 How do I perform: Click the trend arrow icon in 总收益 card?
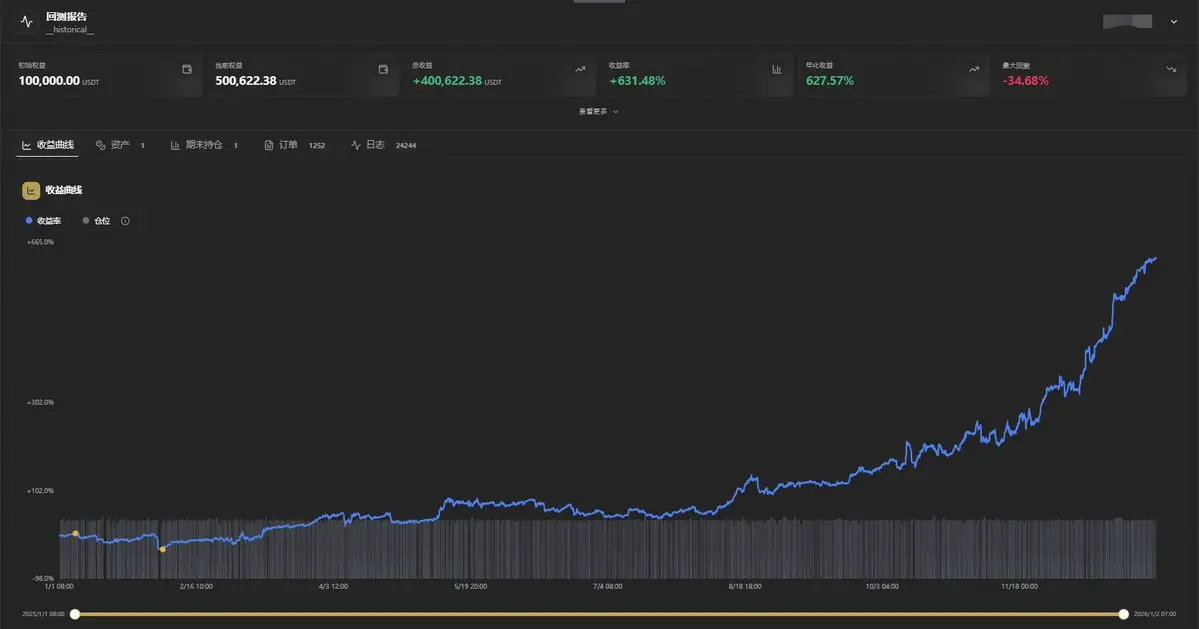coord(580,70)
